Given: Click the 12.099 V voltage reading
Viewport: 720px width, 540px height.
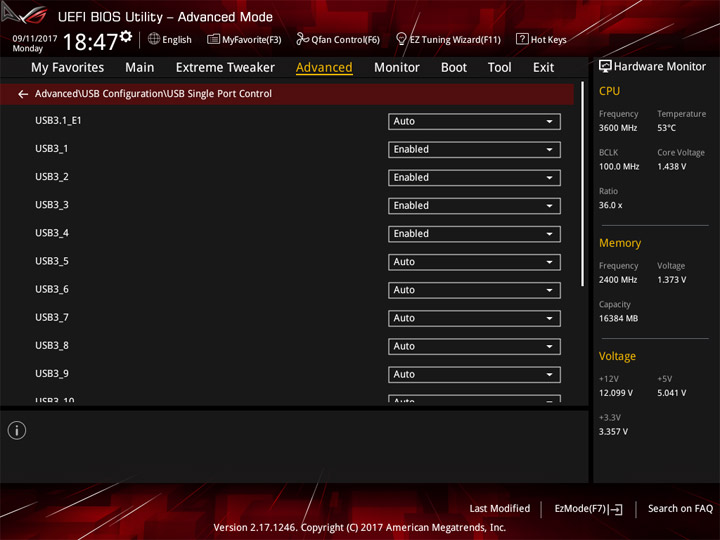Looking at the screenshot, I should click(x=616, y=393).
